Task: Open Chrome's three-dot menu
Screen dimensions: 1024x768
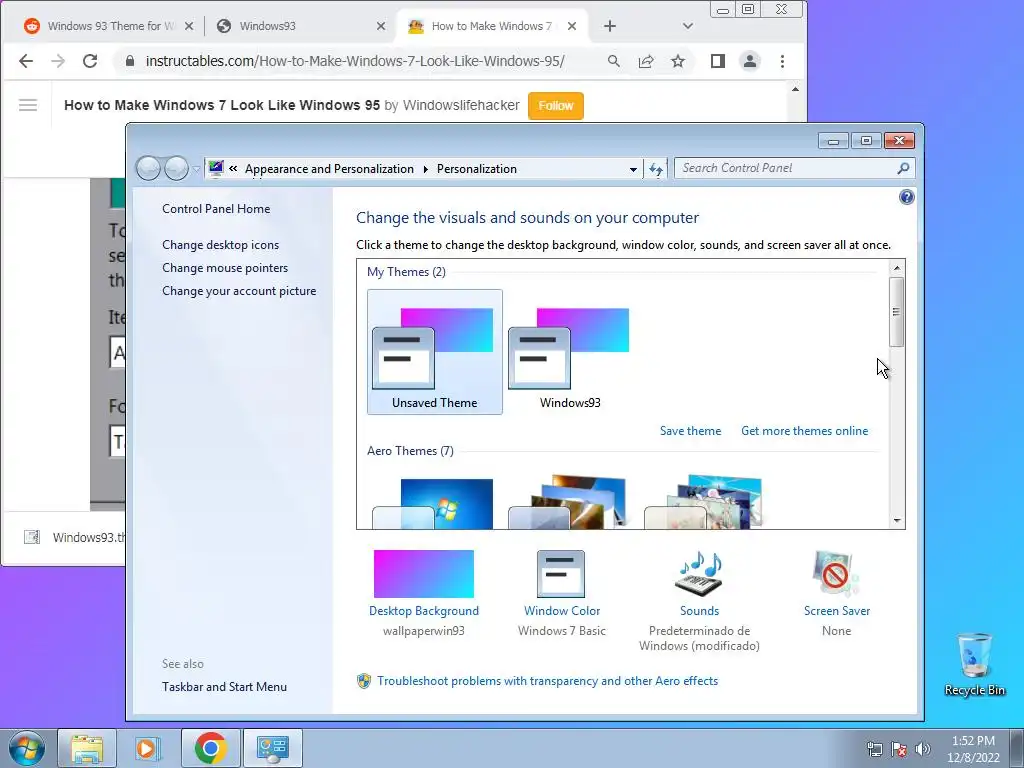Action: tap(782, 61)
